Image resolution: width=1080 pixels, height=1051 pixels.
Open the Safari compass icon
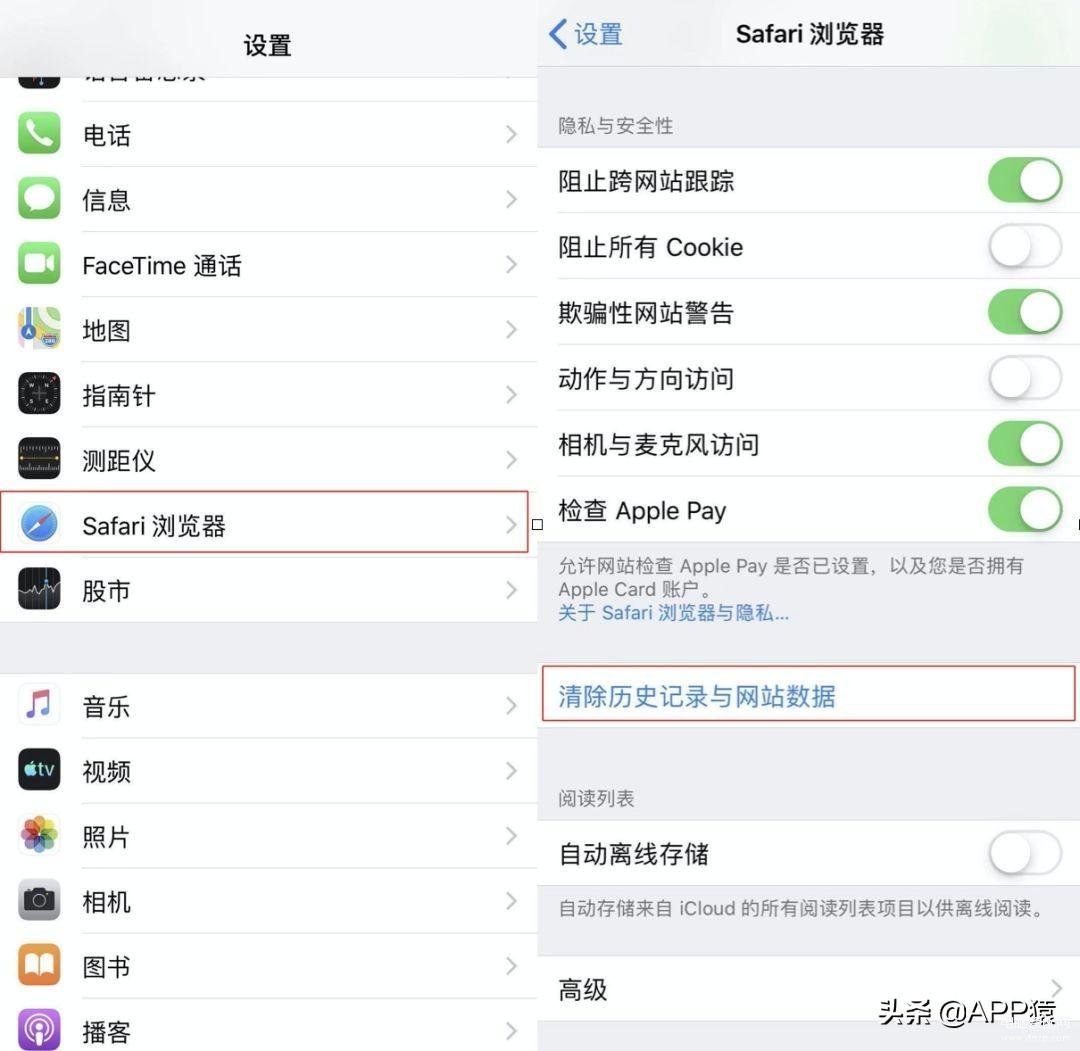pyautogui.click(x=39, y=524)
